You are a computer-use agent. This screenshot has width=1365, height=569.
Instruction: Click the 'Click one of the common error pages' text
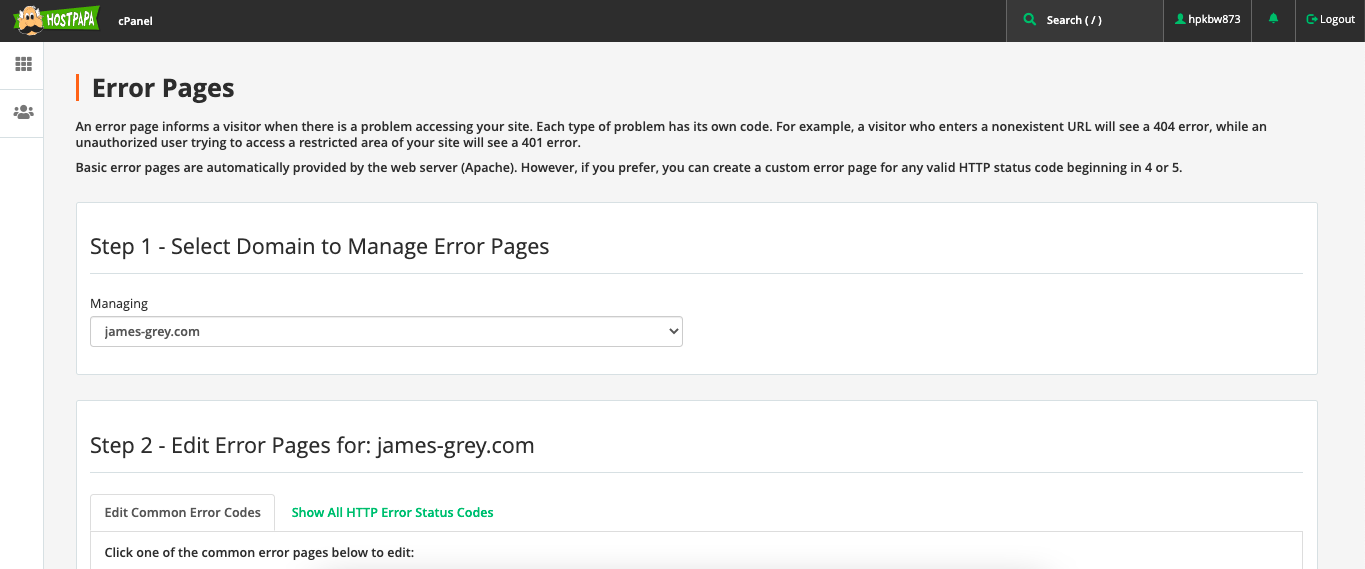(259, 552)
